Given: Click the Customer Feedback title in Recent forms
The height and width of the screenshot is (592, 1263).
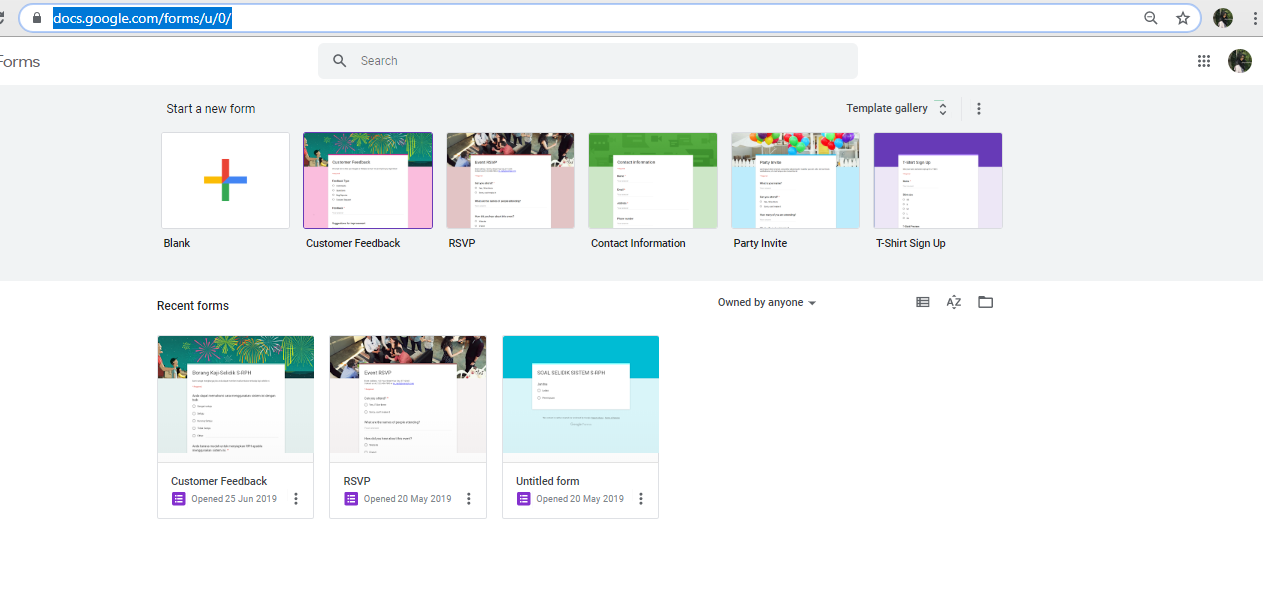Looking at the screenshot, I should pyautogui.click(x=219, y=481).
